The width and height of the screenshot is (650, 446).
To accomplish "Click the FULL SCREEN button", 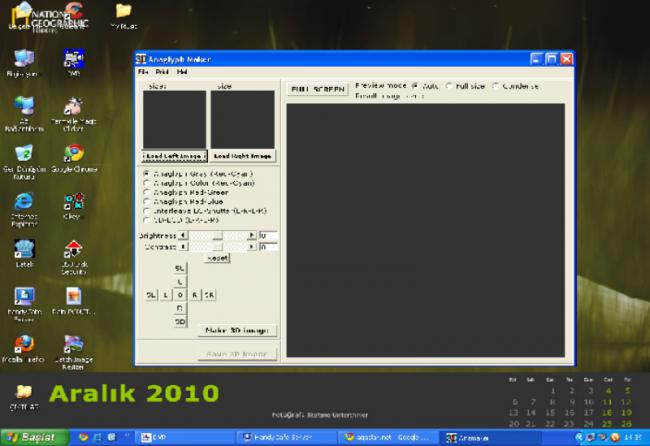I will pyautogui.click(x=318, y=89).
